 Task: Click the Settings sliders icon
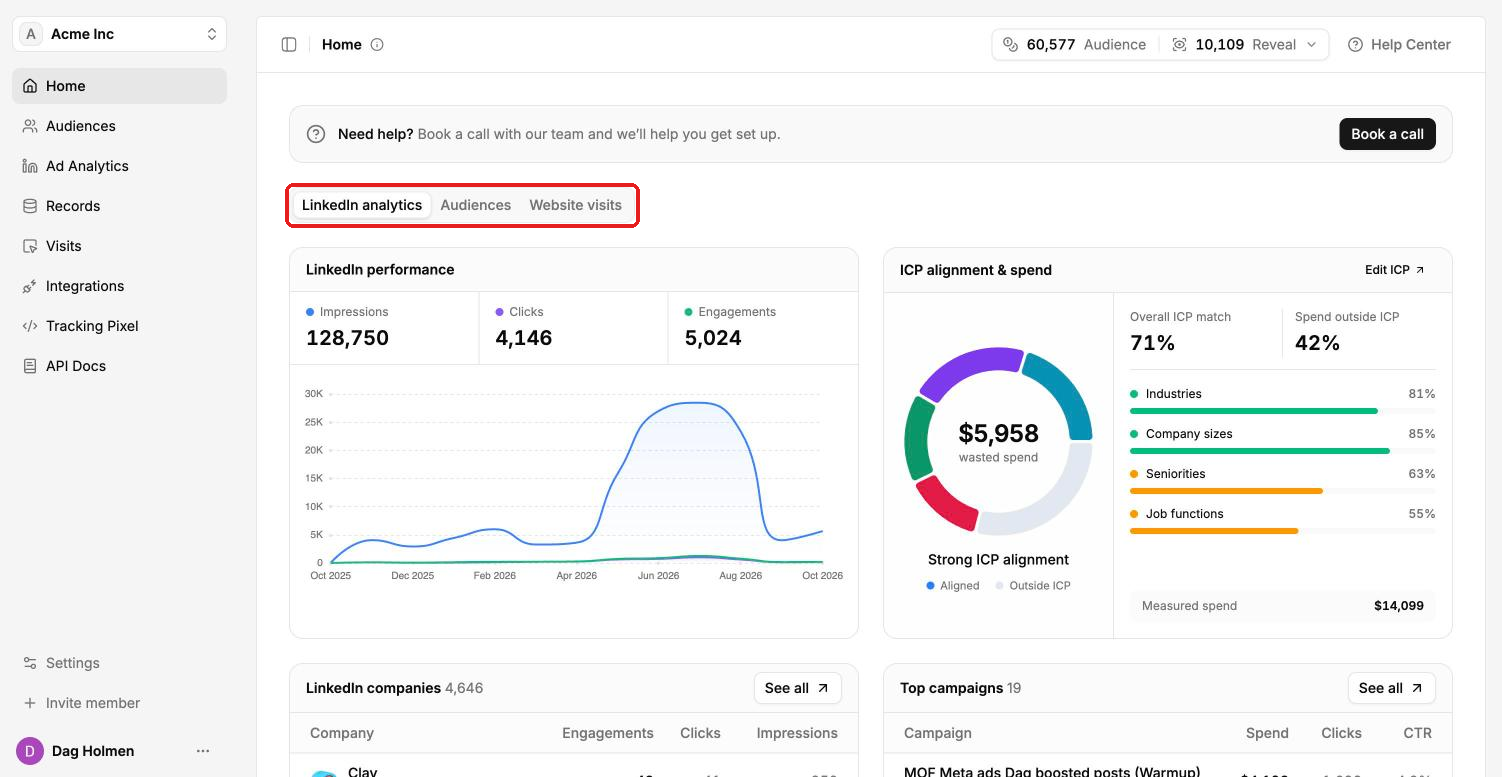30,663
